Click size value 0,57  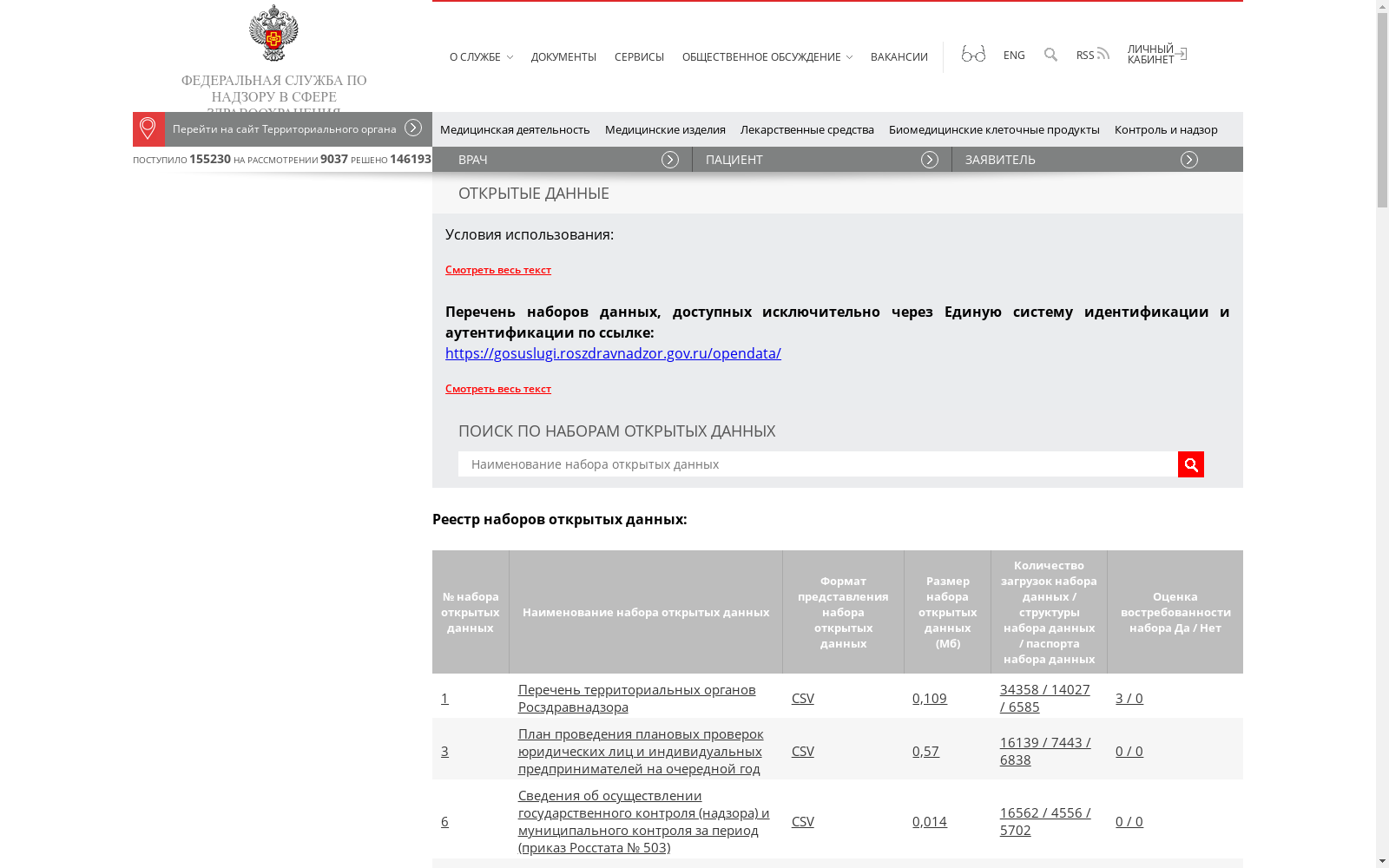(925, 752)
